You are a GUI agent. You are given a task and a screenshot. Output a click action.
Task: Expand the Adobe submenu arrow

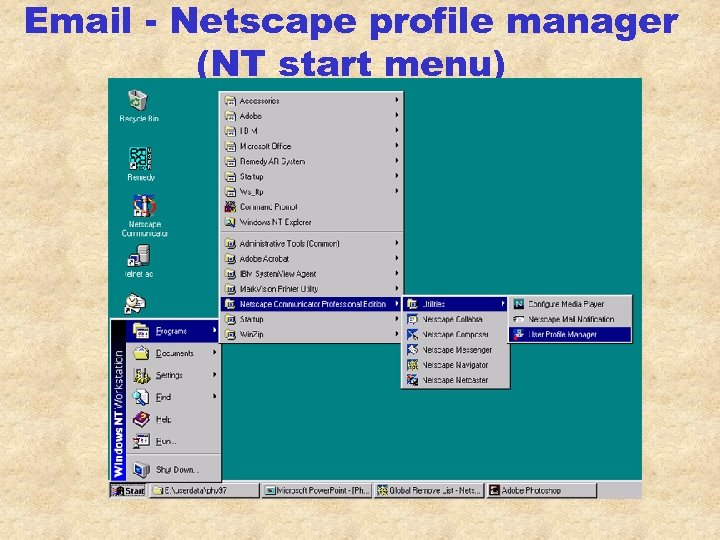[x=396, y=115]
